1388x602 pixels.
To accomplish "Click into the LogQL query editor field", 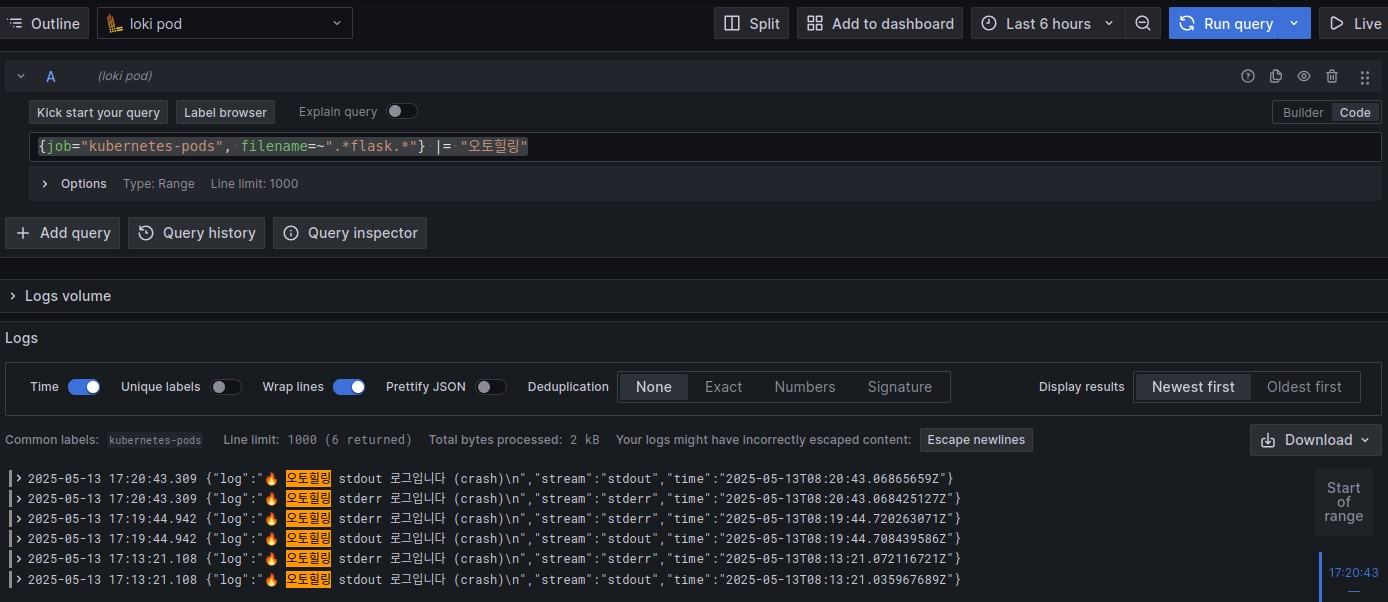I will pos(705,147).
